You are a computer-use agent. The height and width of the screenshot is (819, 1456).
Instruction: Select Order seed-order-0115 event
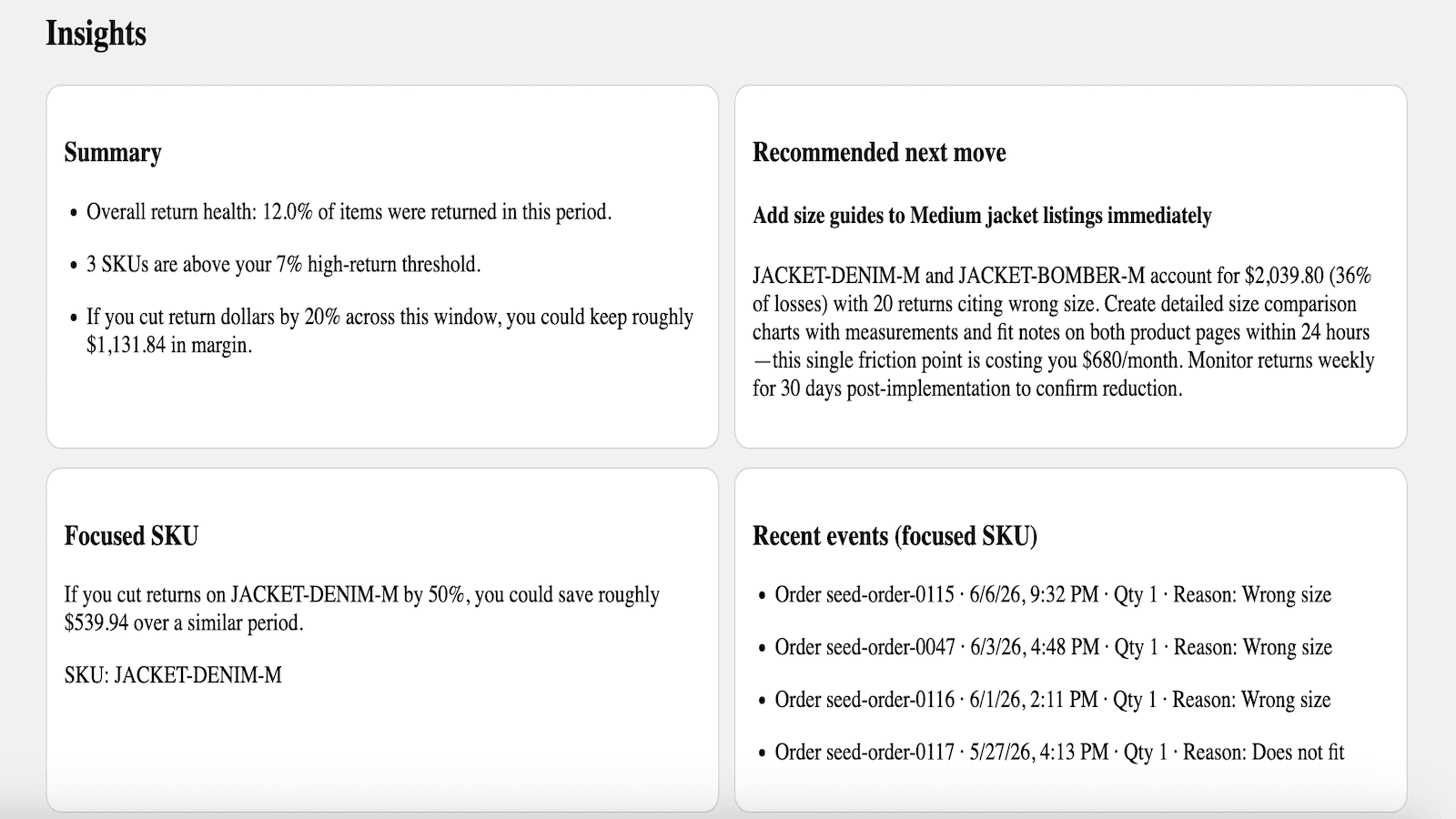[1053, 595]
